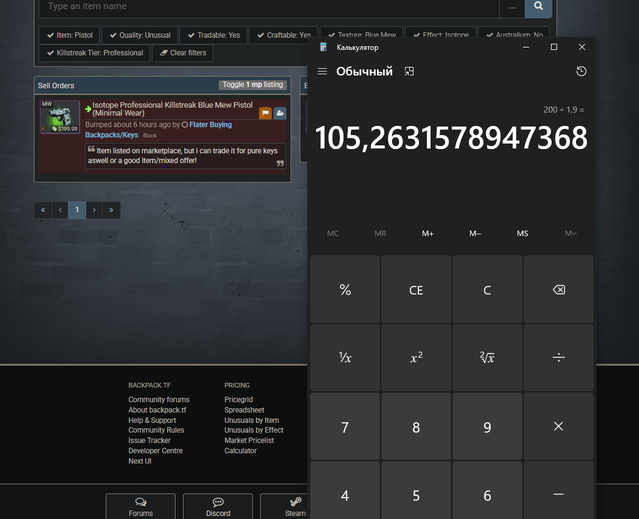Viewport: 639px width, 519px height.
Task: Click the Blue Mew Pistol item thumbnail
Action: coord(60,117)
